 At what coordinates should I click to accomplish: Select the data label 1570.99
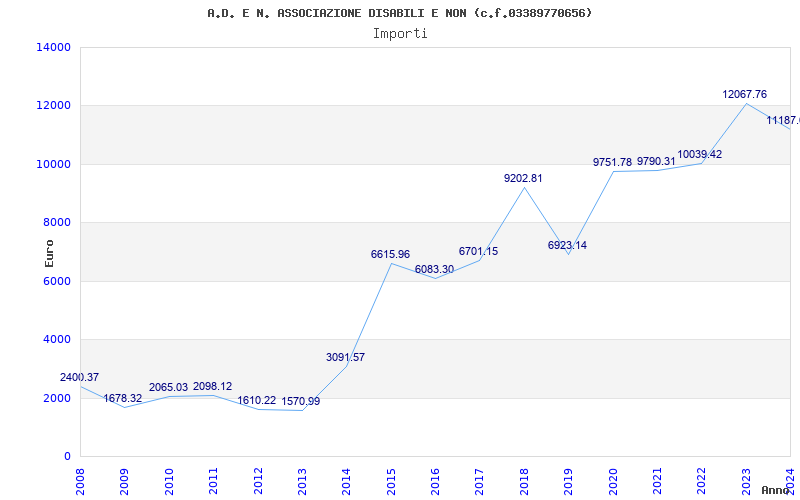(301, 402)
